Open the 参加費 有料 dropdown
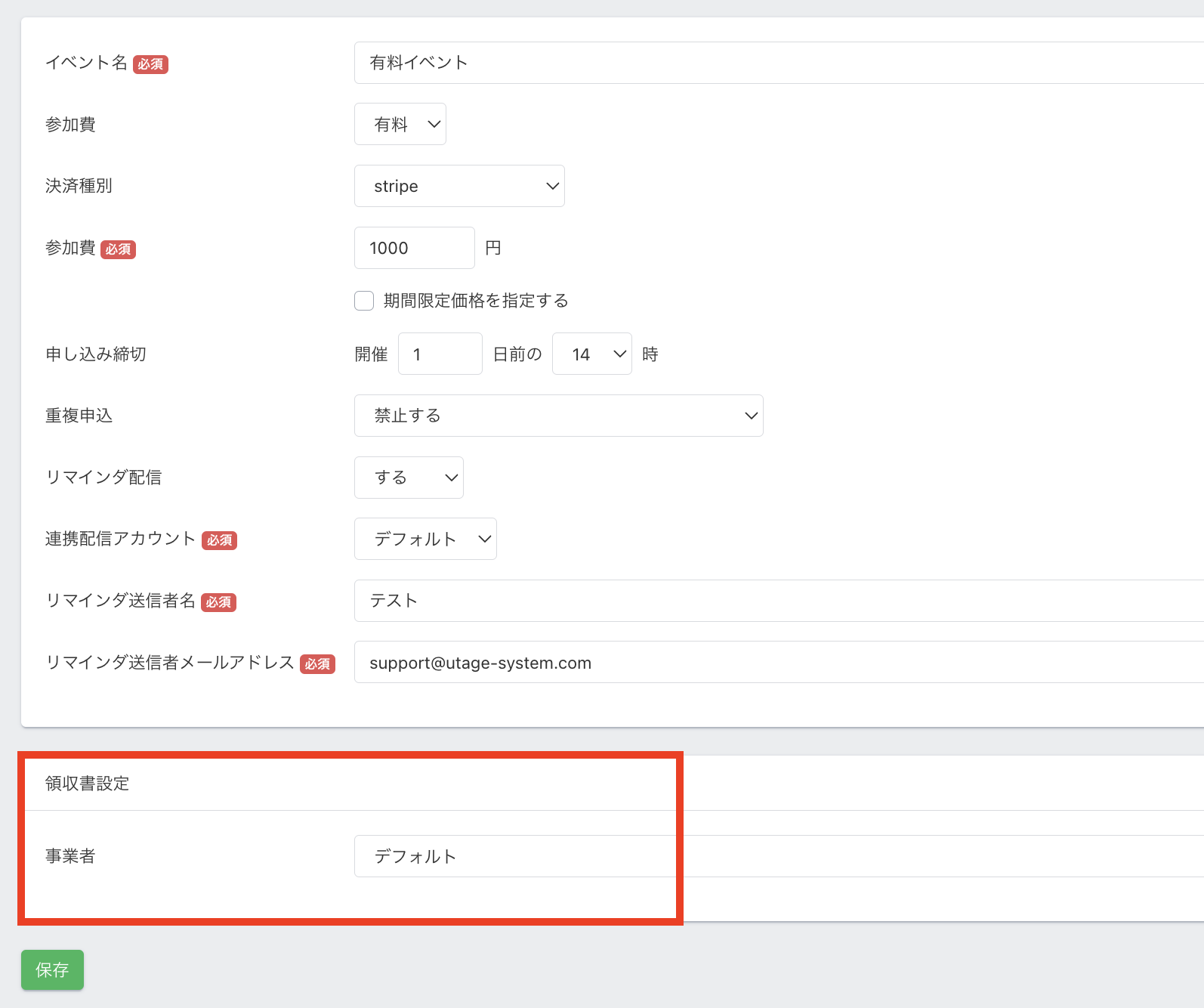The height and width of the screenshot is (1008, 1204). [400, 124]
